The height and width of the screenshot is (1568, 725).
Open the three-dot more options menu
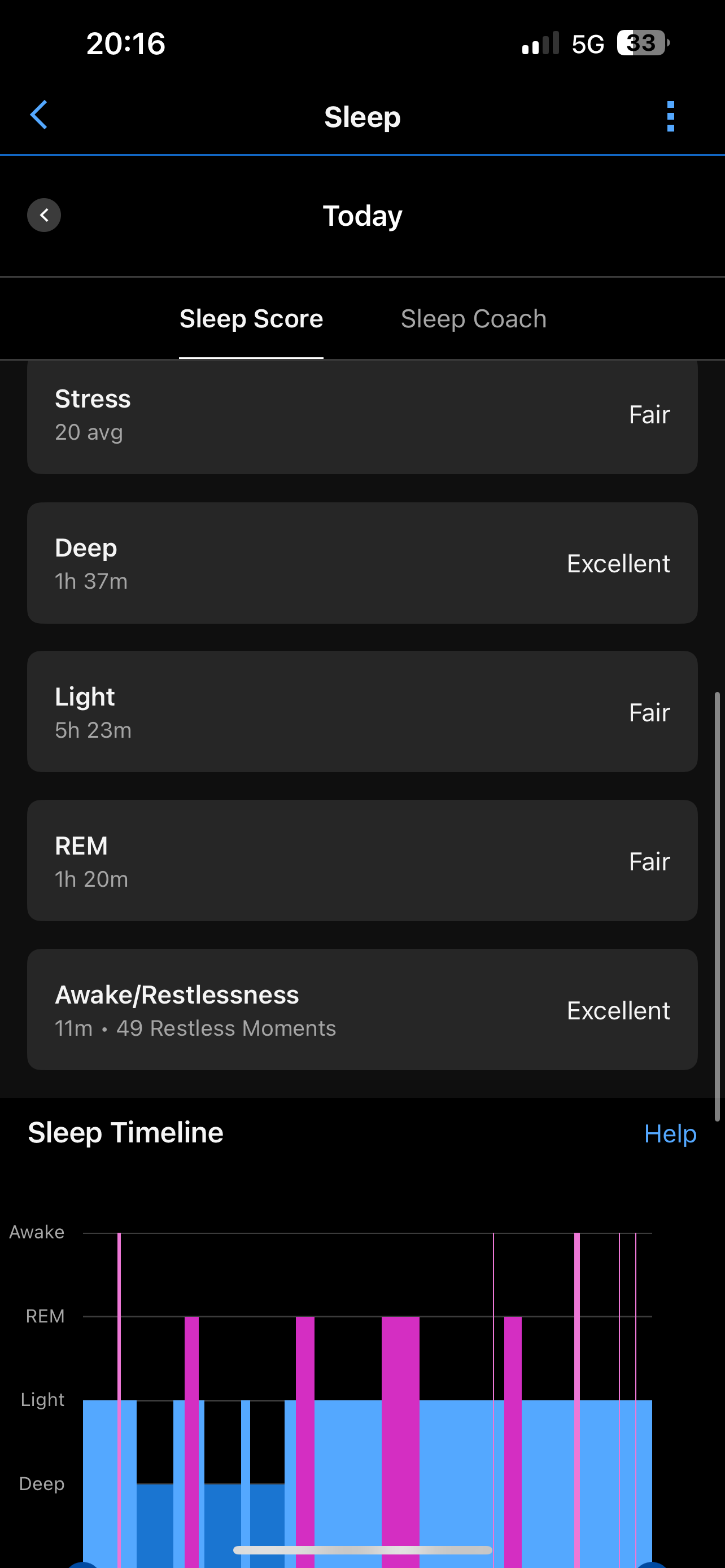pos(670,116)
